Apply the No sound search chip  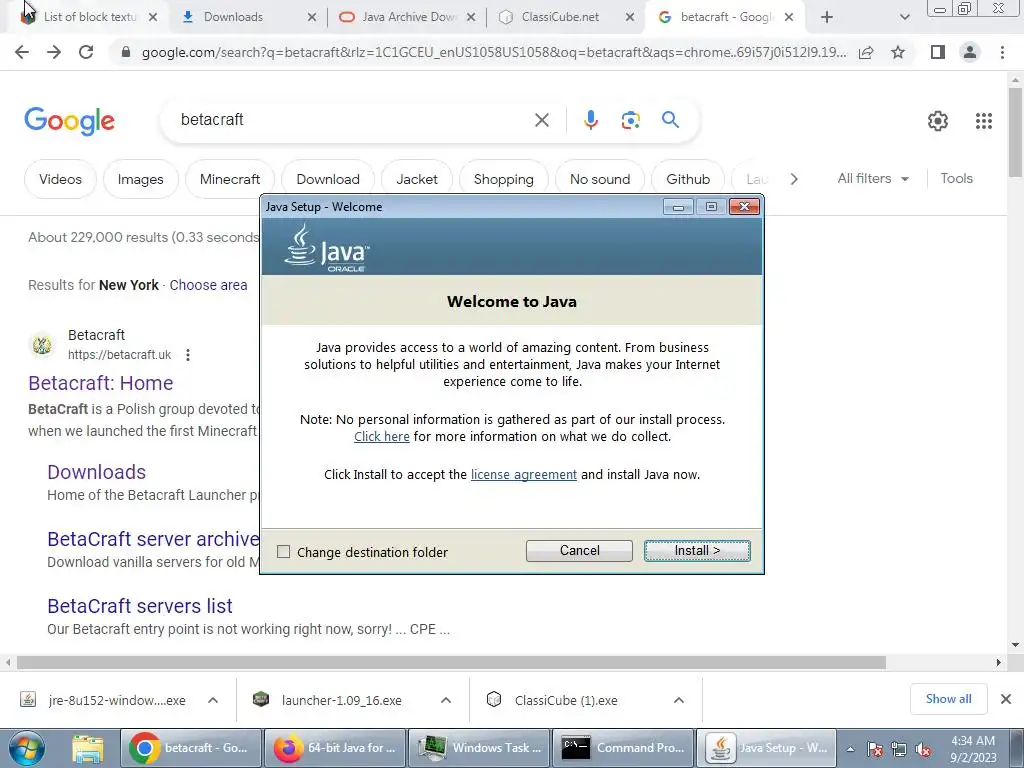(600, 179)
